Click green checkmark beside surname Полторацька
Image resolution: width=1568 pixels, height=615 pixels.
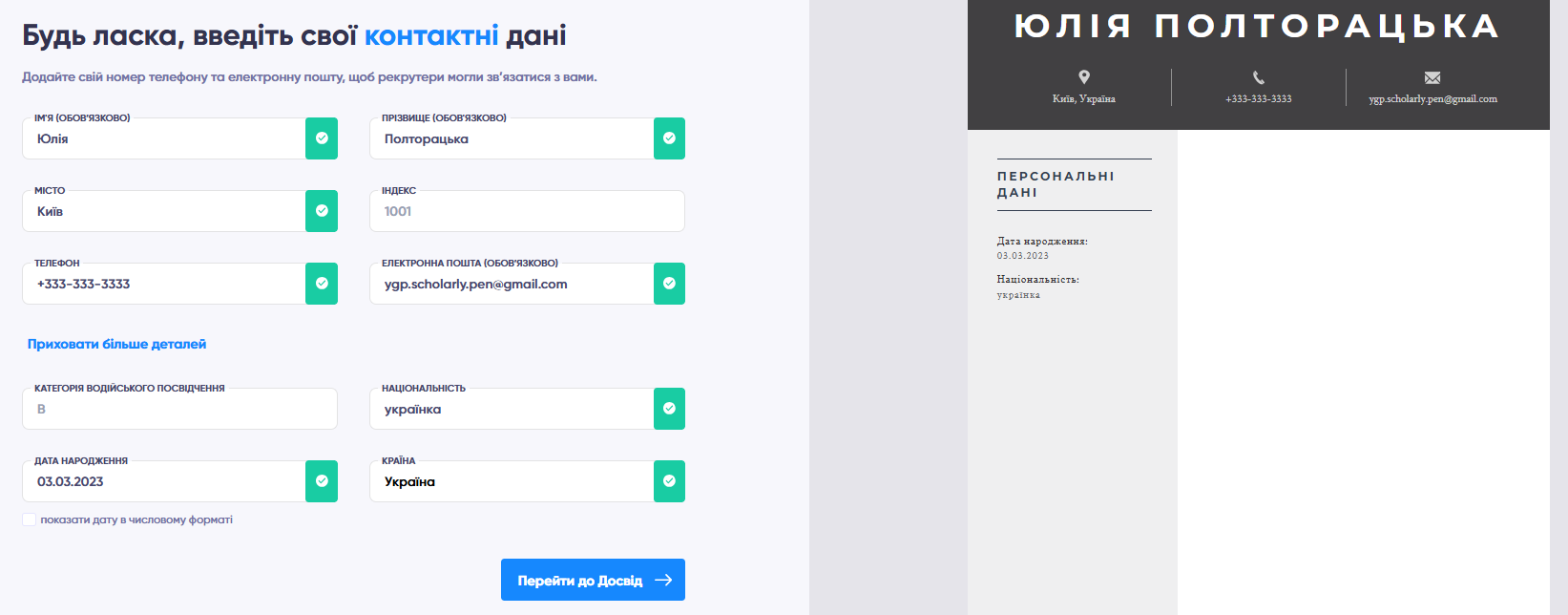coord(669,138)
